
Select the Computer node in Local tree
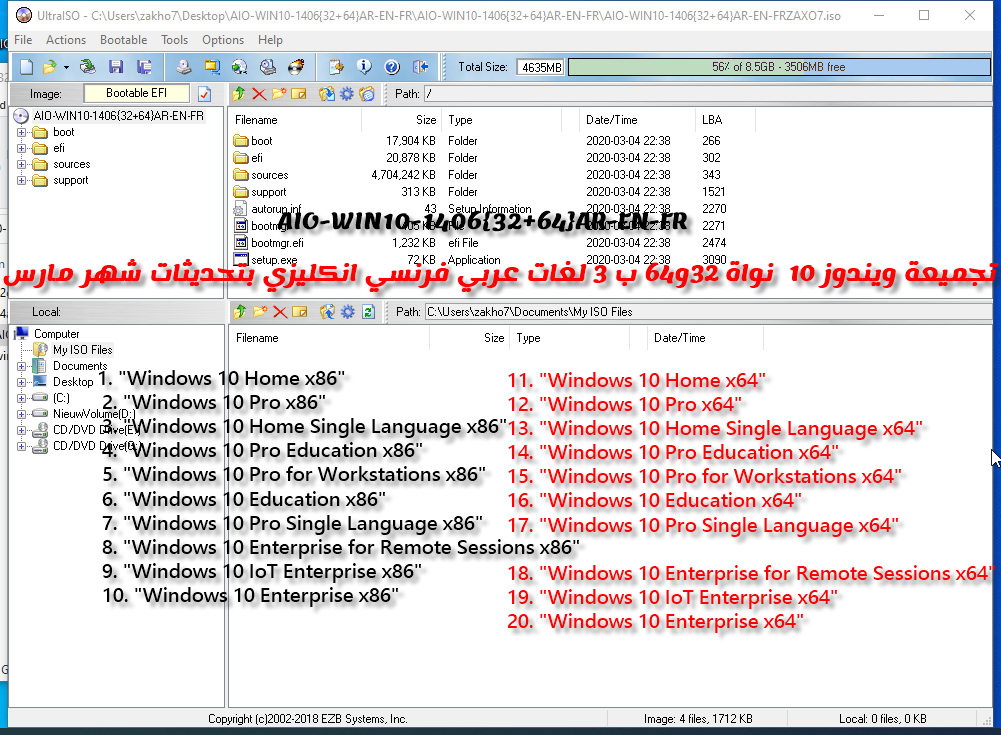(x=56, y=333)
